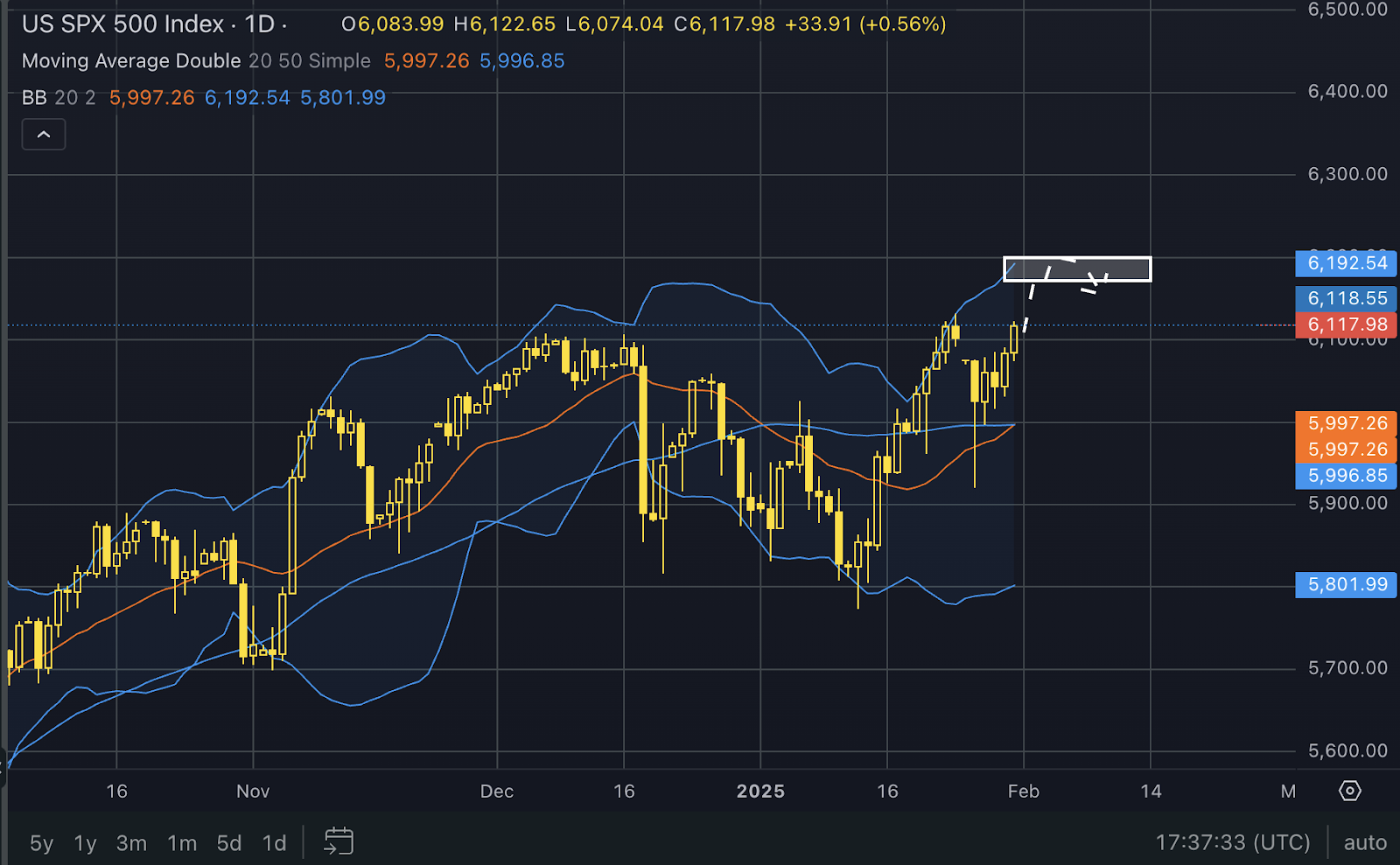1400x865 pixels.
Task: Select the 1m time range
Action: click(182, 843)
